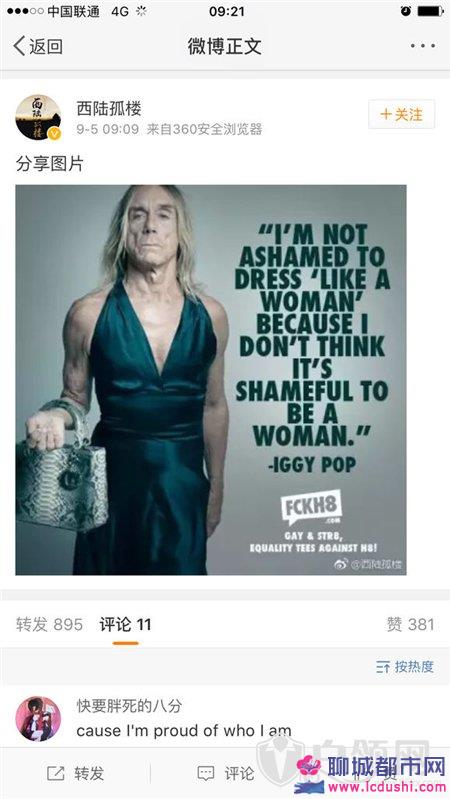Image resolution: width=450 pixels, height=799 pixels.
Task: Open 西陆孤楼 profile avatar
Action: (x=38, y=117)
